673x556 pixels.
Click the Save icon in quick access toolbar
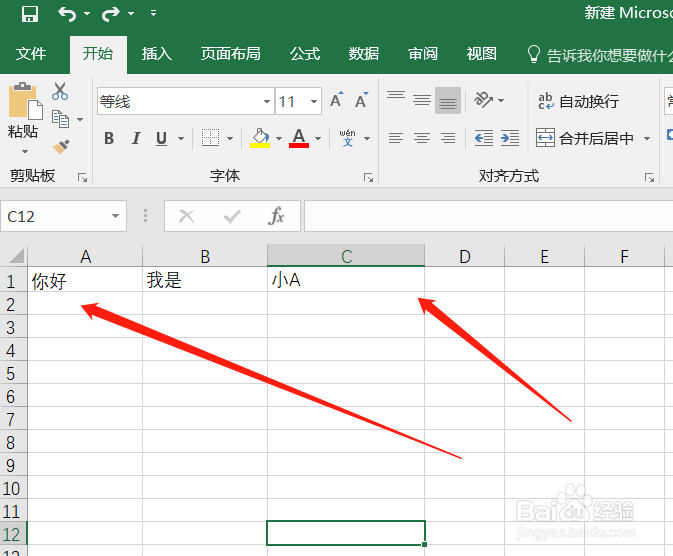point(30,14)
